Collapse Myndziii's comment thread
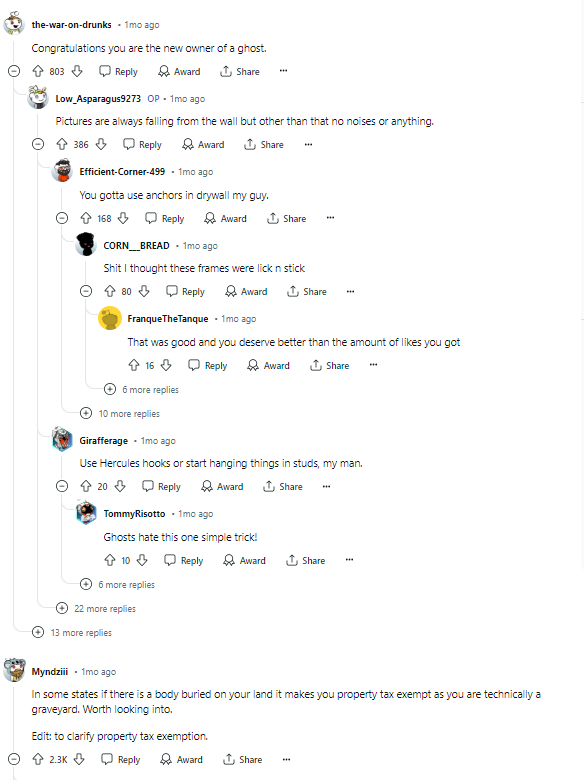584x780 pixels. 14,759
